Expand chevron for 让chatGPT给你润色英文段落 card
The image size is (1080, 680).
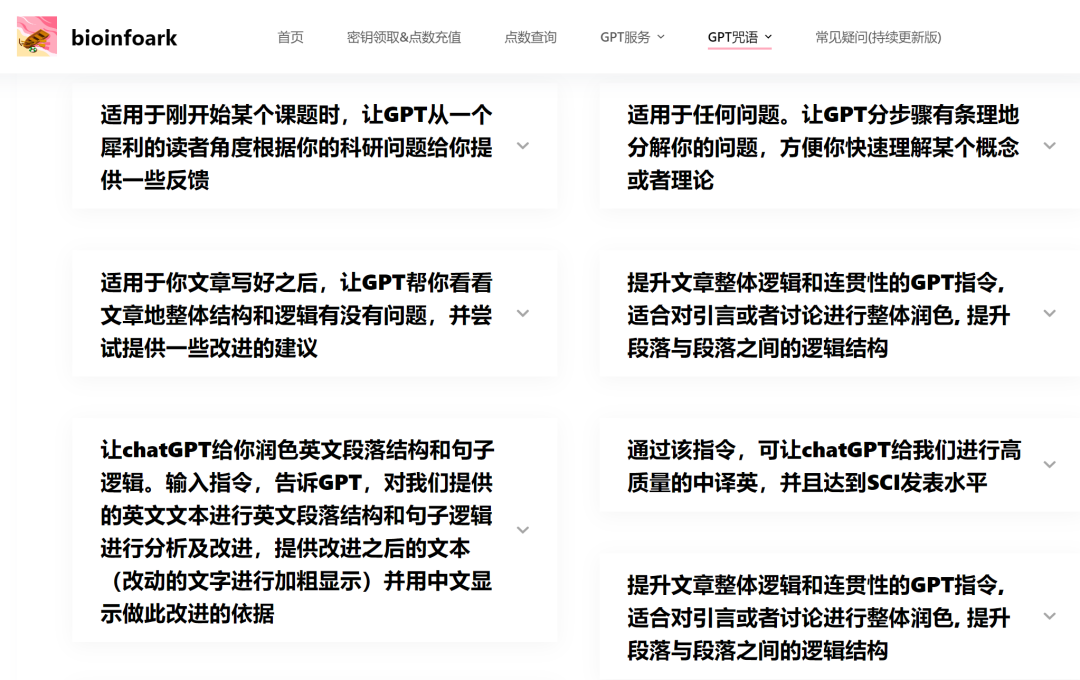(523, 530)
